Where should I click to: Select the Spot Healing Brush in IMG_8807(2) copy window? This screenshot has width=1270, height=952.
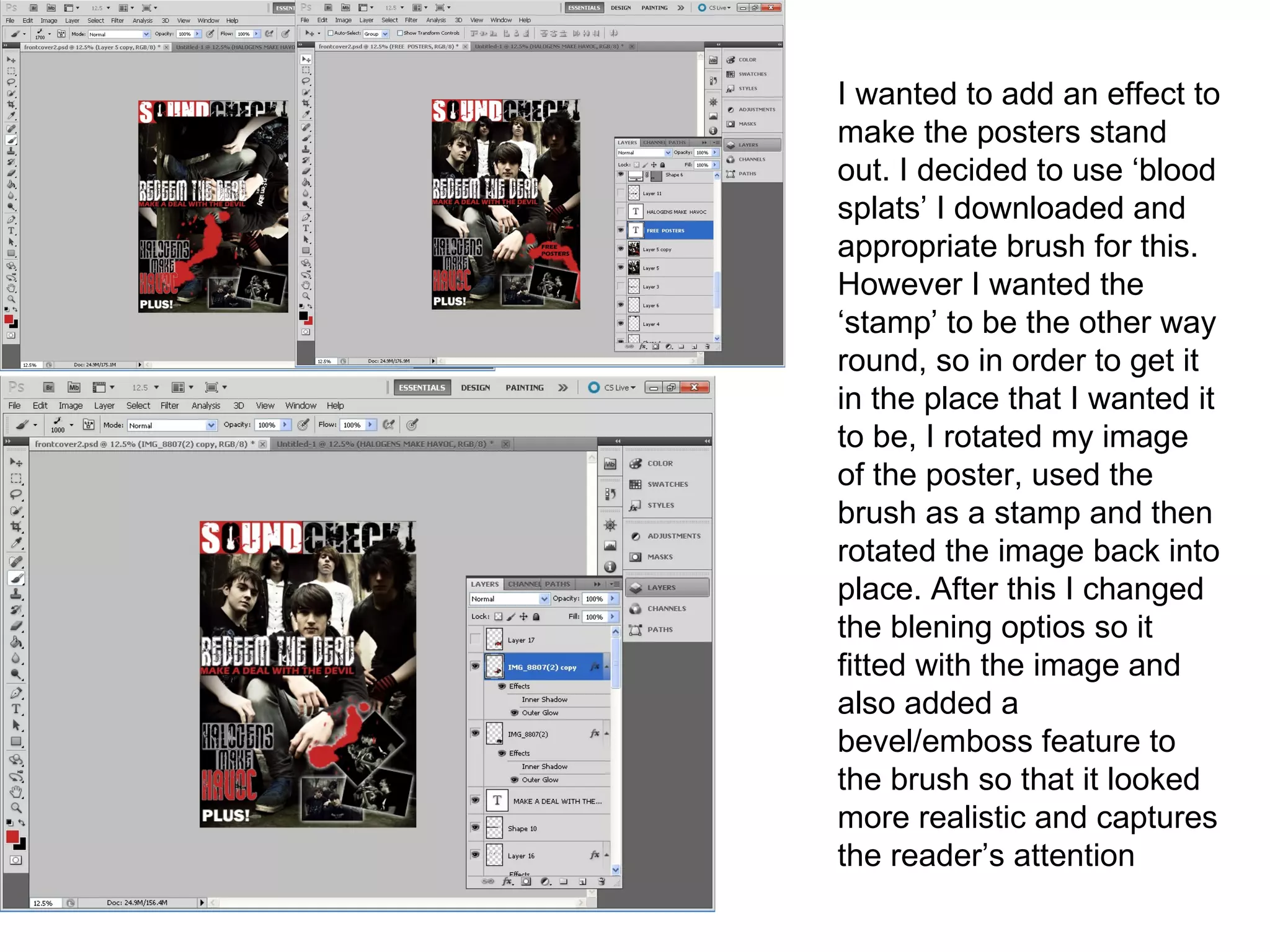tap(16, 562)
